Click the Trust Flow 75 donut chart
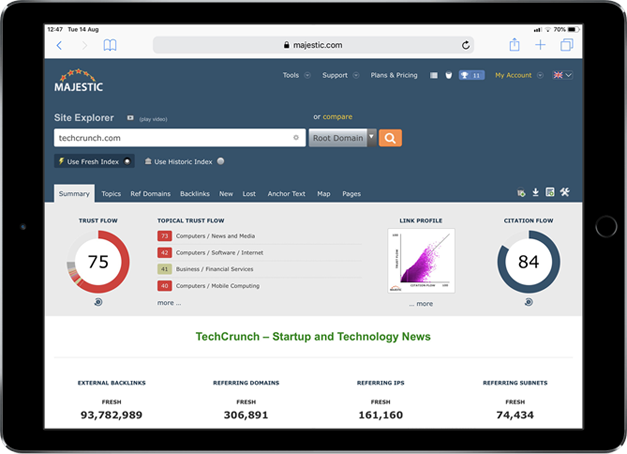This screenshot has width=627, height=454. [x=98, y=262]
